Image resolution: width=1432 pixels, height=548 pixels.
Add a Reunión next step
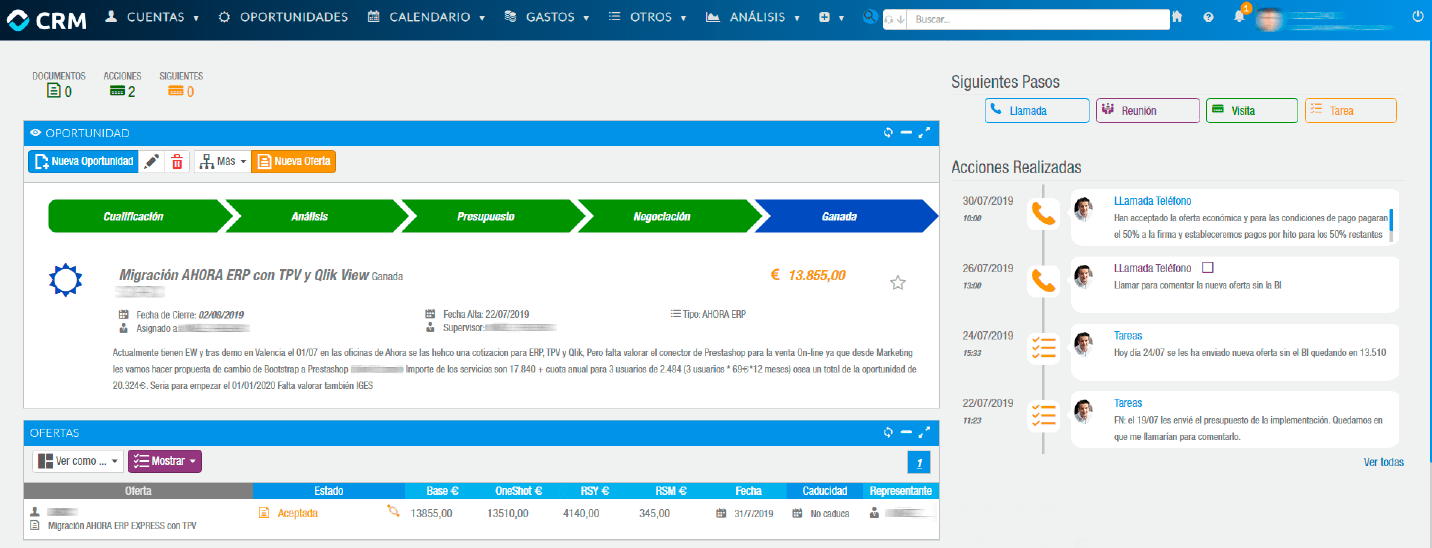click(x=1148, y=111)
